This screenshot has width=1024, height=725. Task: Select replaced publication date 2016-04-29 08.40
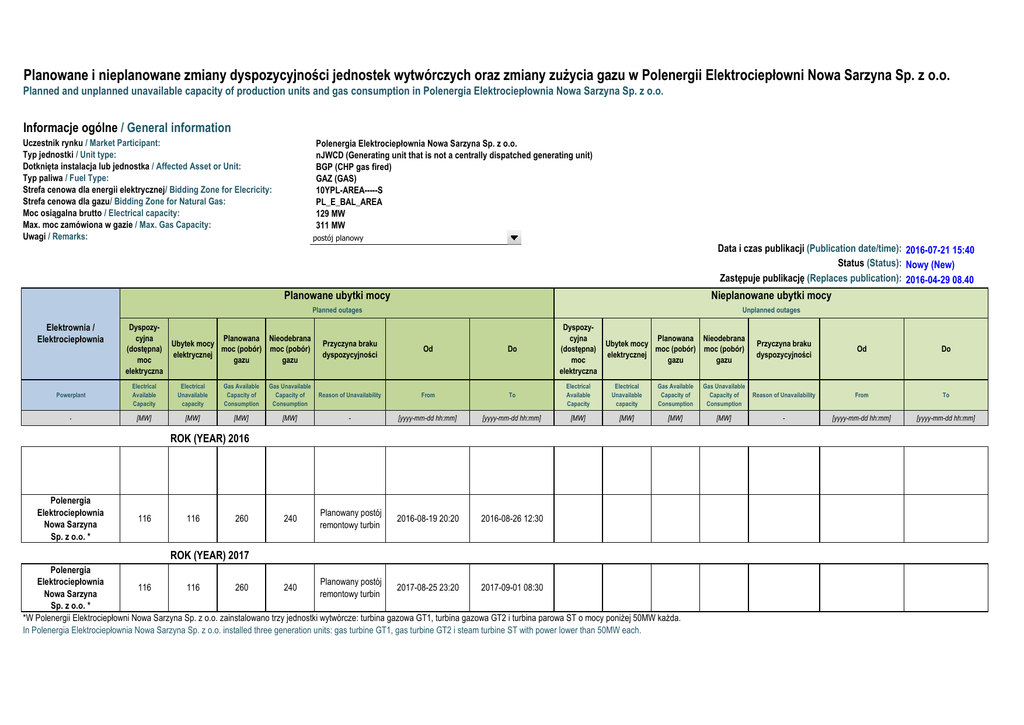939,280
